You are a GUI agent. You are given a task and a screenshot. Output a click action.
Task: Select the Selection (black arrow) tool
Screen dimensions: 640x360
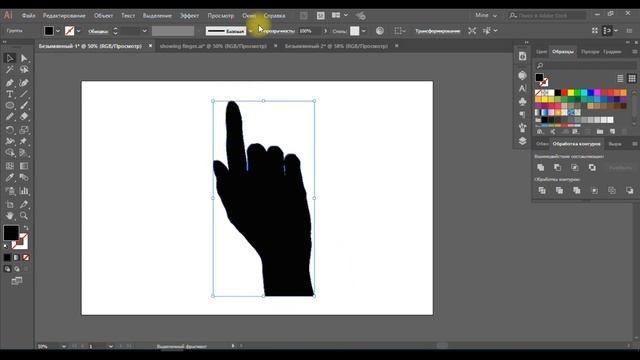pyautogui.click(x=10, y=58)
